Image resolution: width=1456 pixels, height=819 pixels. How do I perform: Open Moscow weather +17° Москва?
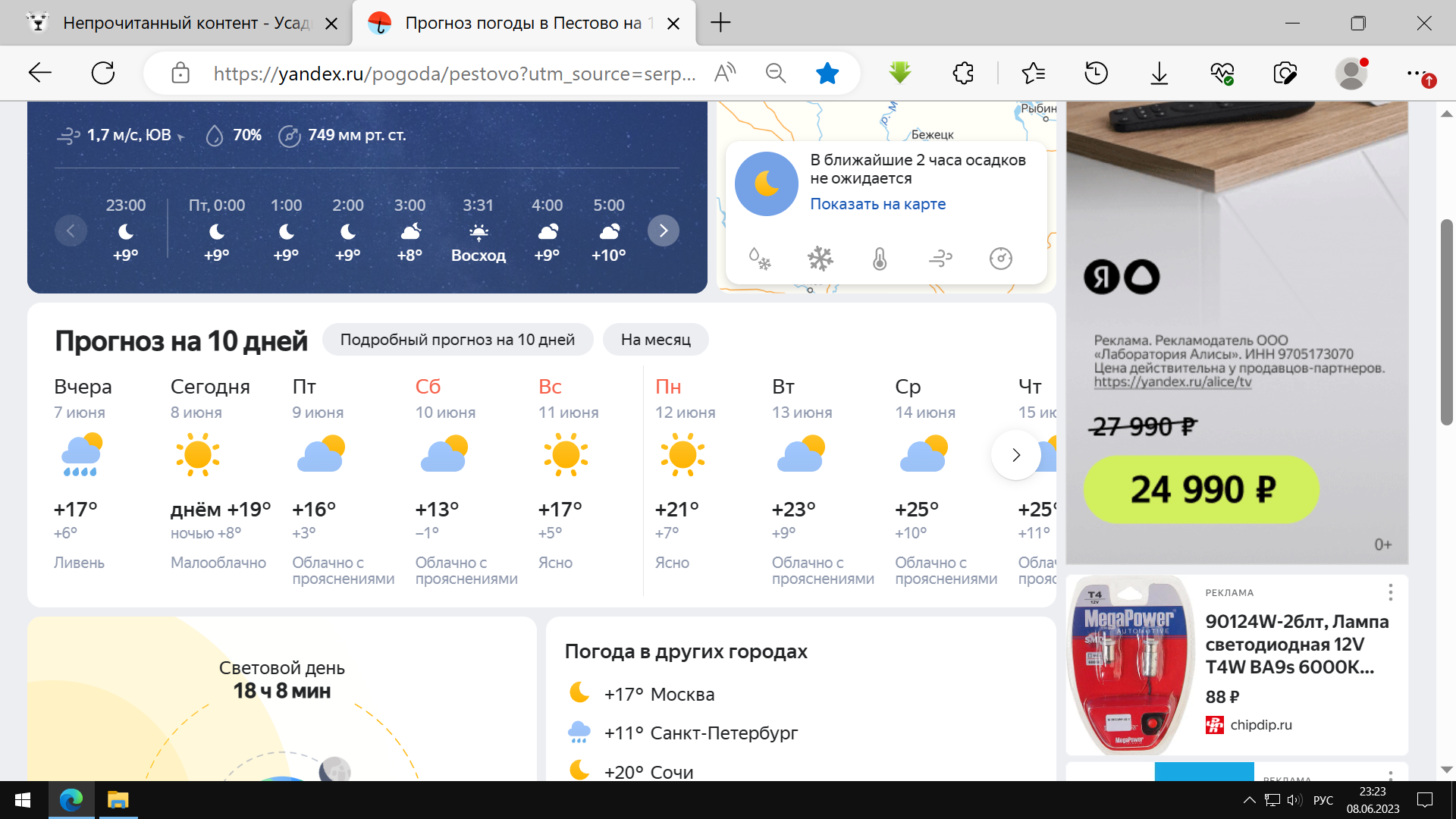click(x=659, y=694)
